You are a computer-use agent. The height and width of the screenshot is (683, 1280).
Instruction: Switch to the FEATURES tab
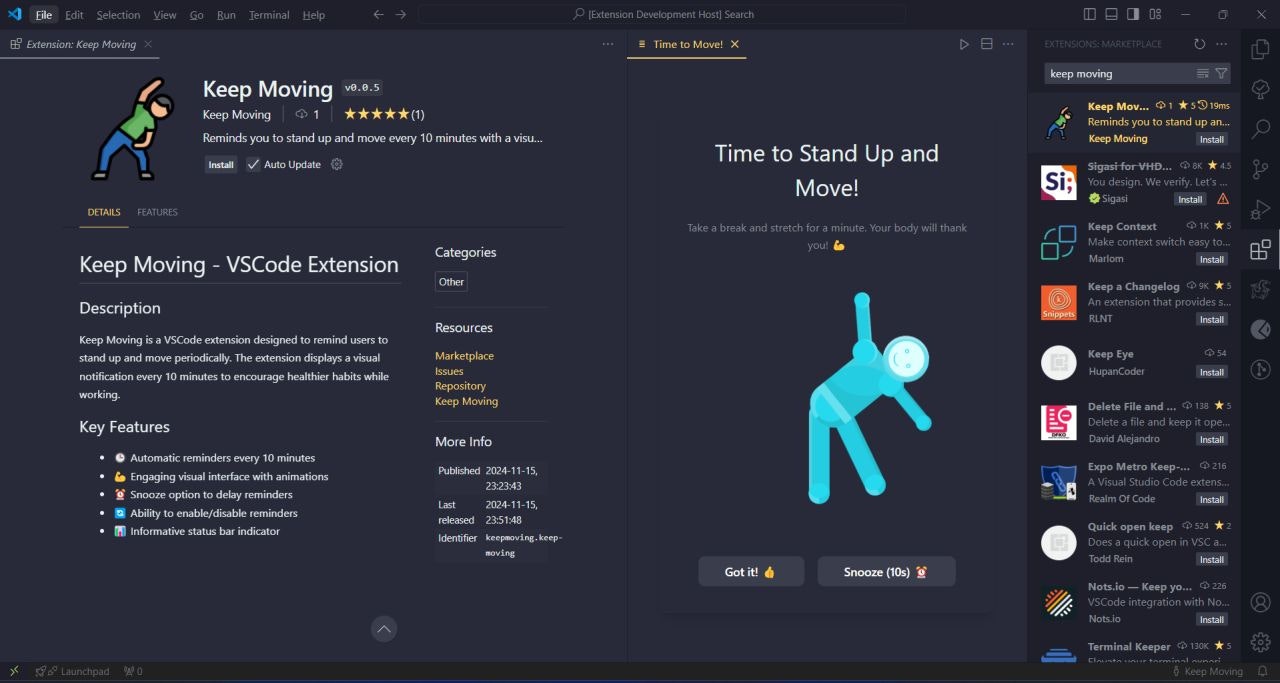157,212
